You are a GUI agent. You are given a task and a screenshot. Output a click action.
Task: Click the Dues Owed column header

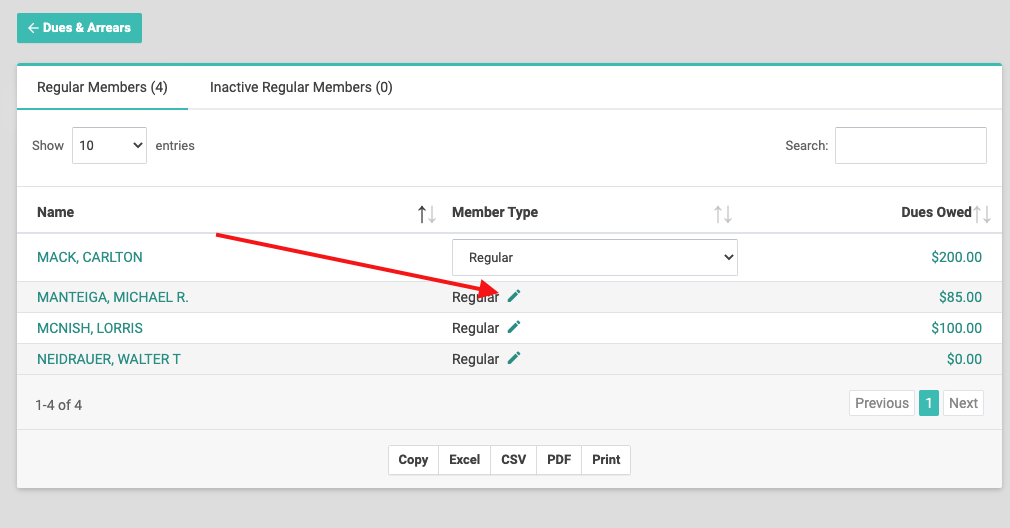tap(936, 212)
